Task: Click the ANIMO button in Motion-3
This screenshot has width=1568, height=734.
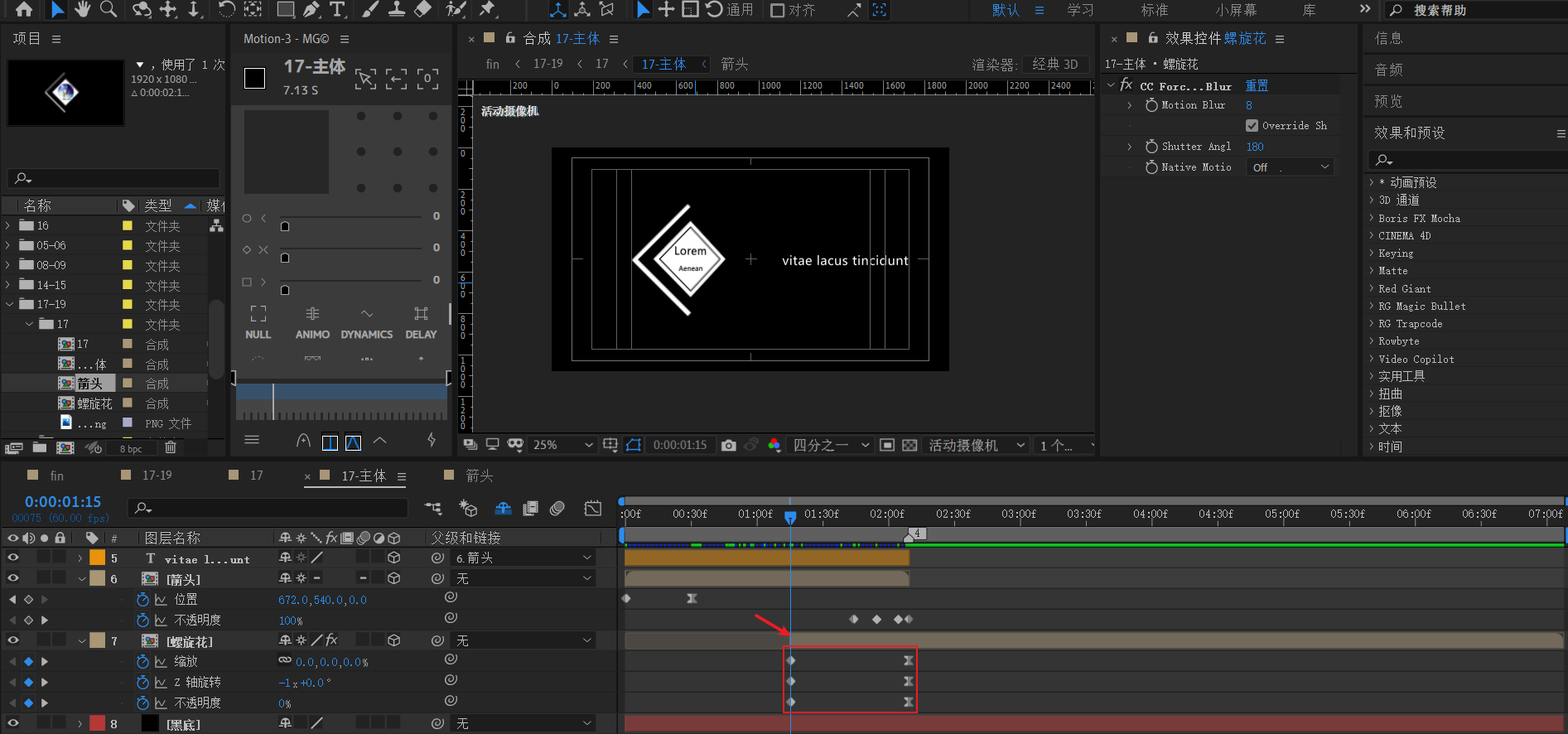Action: coord(312,322)
